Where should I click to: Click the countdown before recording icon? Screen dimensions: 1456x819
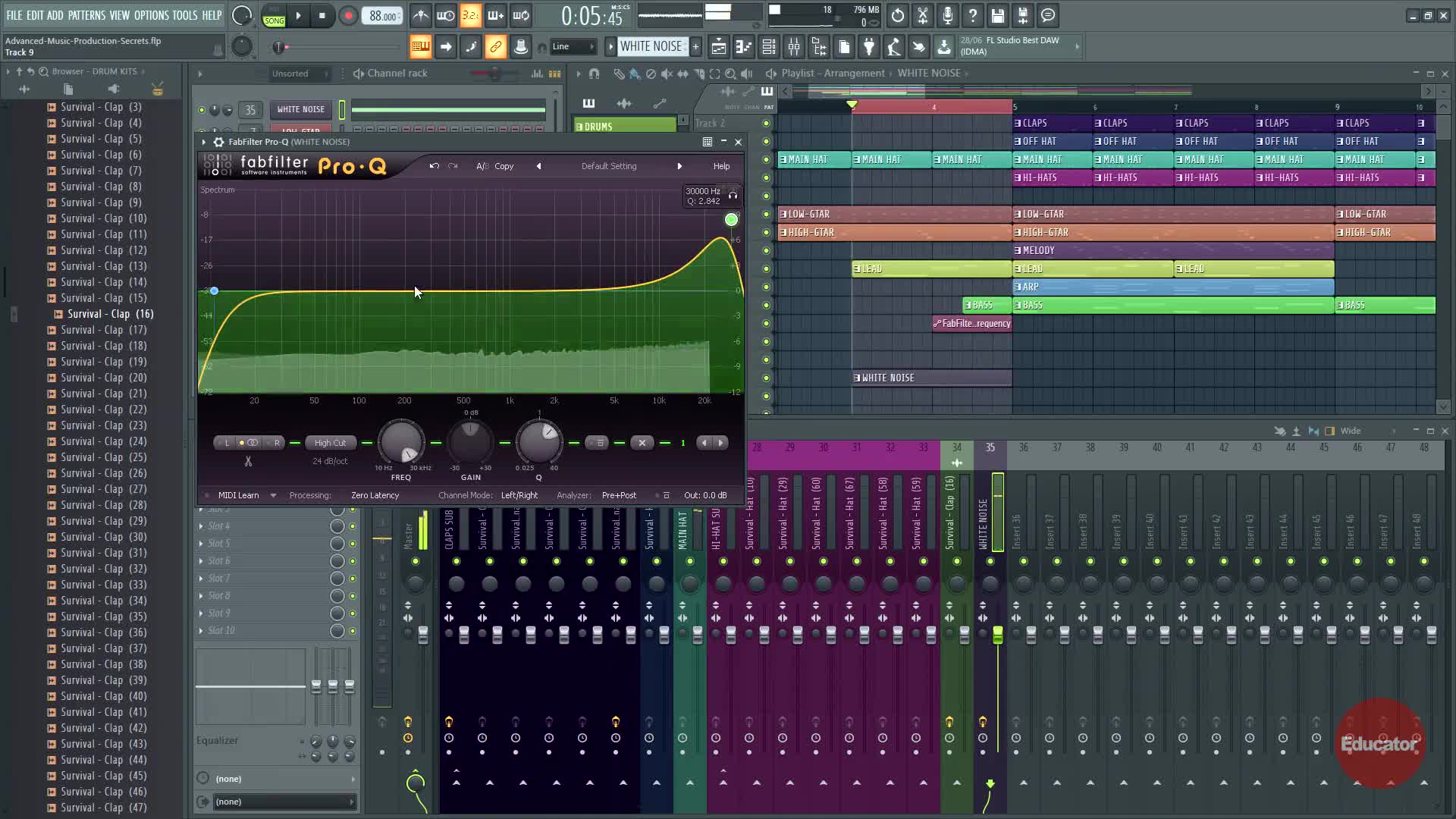pyautogui.click(x=470, y=15)
